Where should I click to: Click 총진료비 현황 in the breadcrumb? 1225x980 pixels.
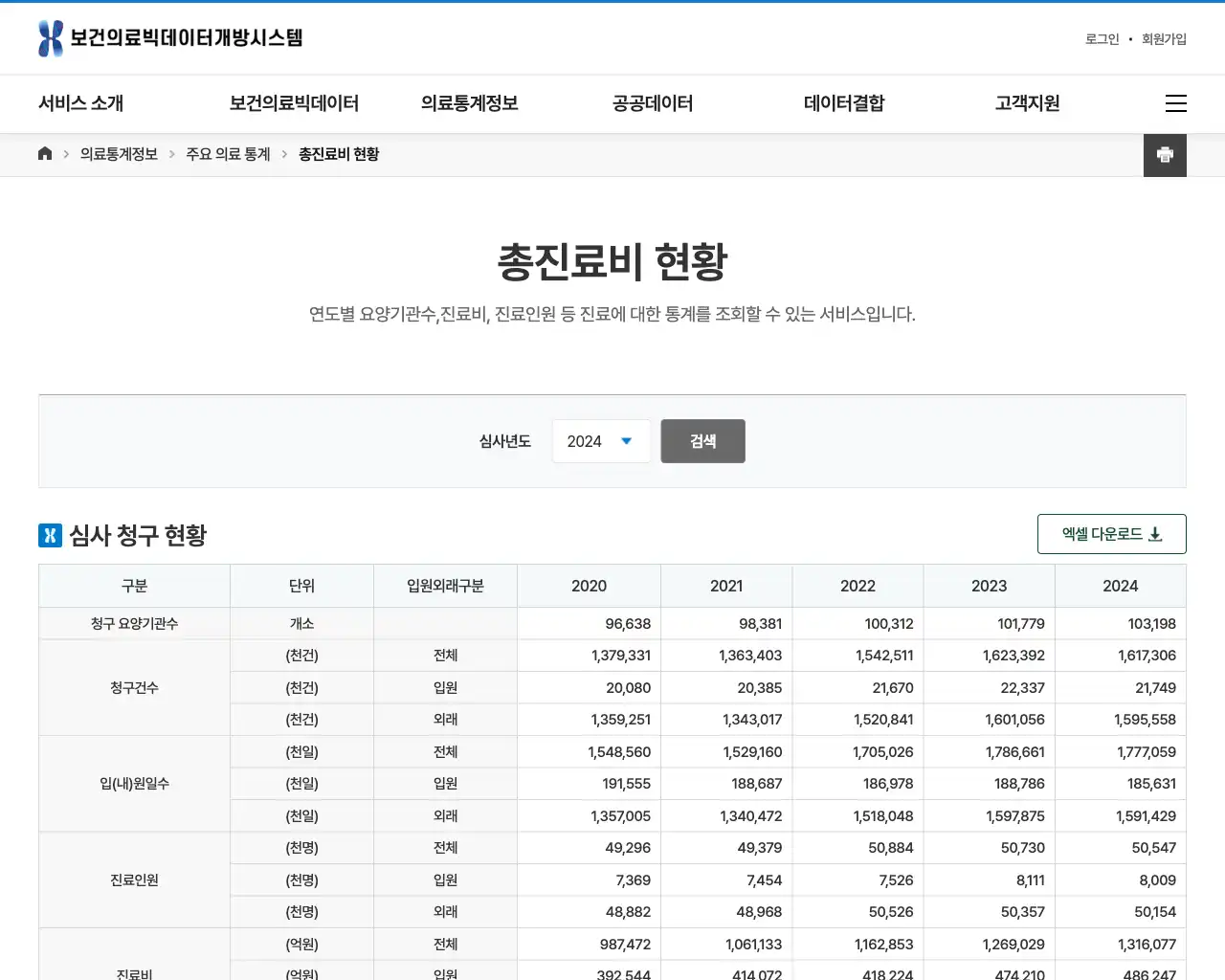(339, 154)
